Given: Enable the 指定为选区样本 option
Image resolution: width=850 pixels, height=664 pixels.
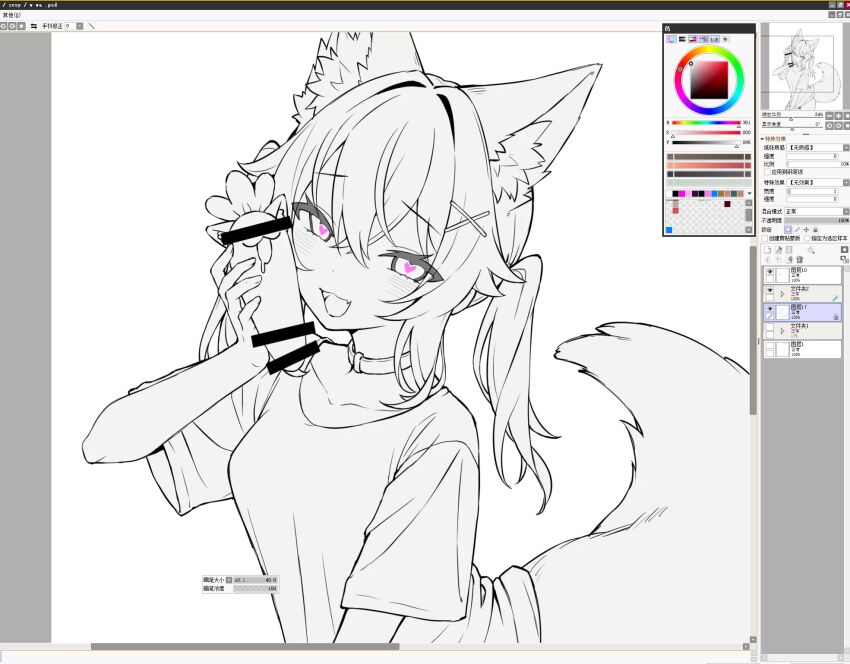Looking at the screenshot, I should click(807, 238).
